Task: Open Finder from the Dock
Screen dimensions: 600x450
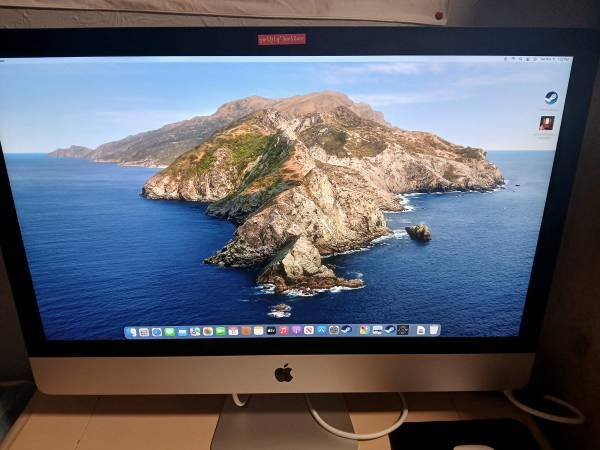Action: click(132, 332)
